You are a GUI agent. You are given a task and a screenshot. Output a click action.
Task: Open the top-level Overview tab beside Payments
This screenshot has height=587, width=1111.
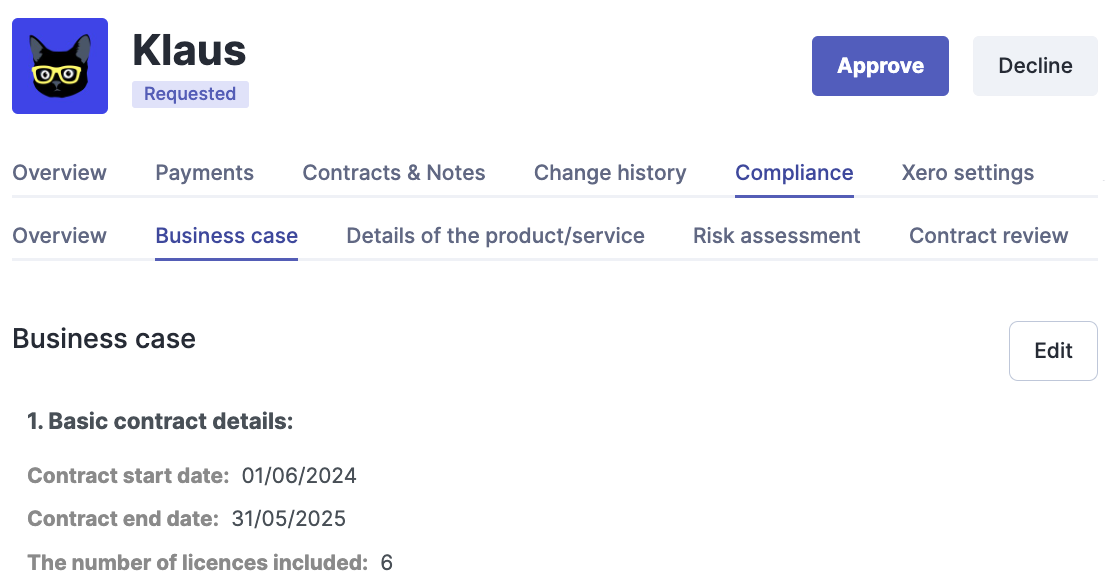tap(60, 173)
